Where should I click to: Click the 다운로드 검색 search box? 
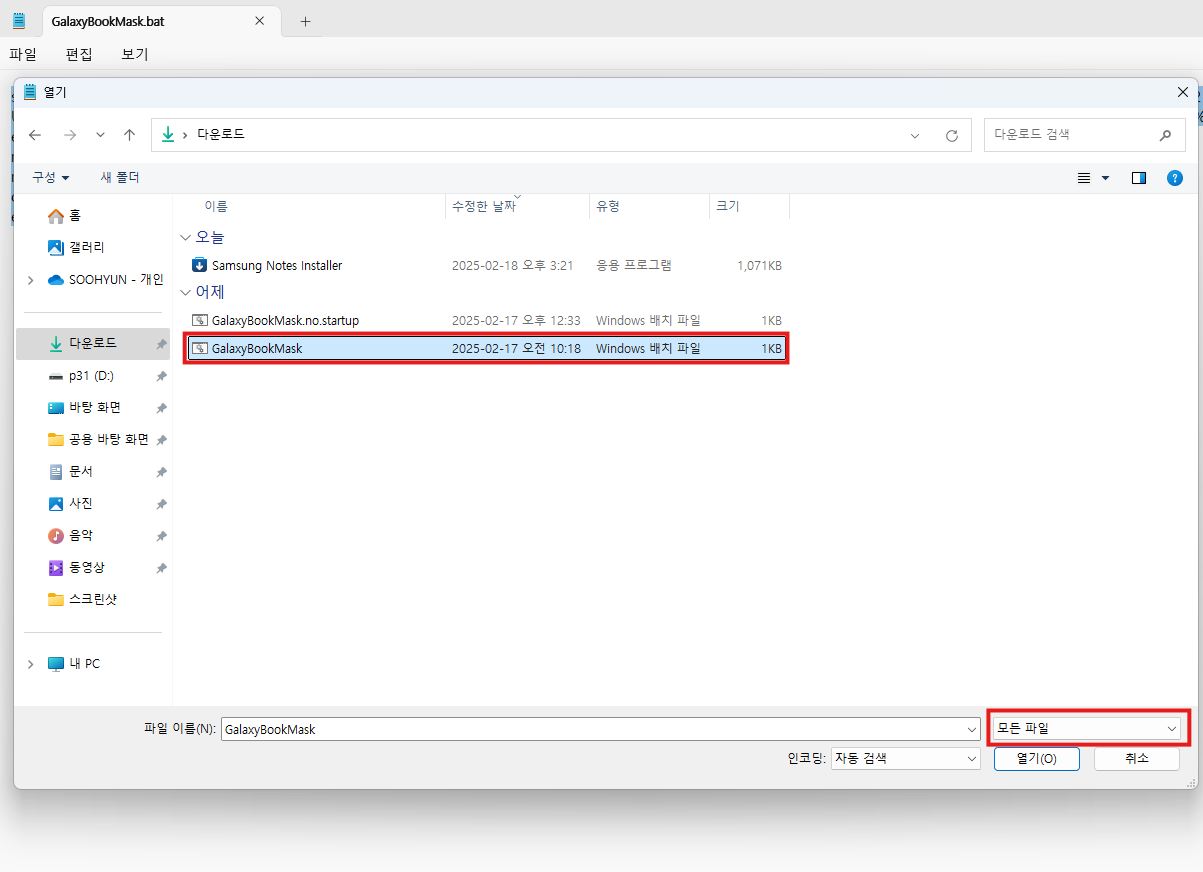tap(1084, 134)
